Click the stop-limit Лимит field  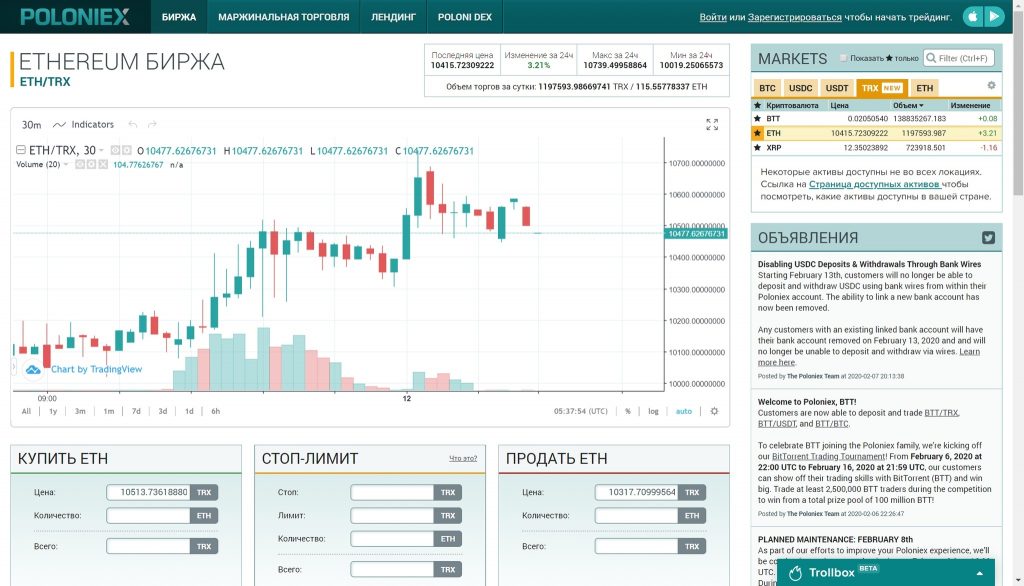[392, 516]
